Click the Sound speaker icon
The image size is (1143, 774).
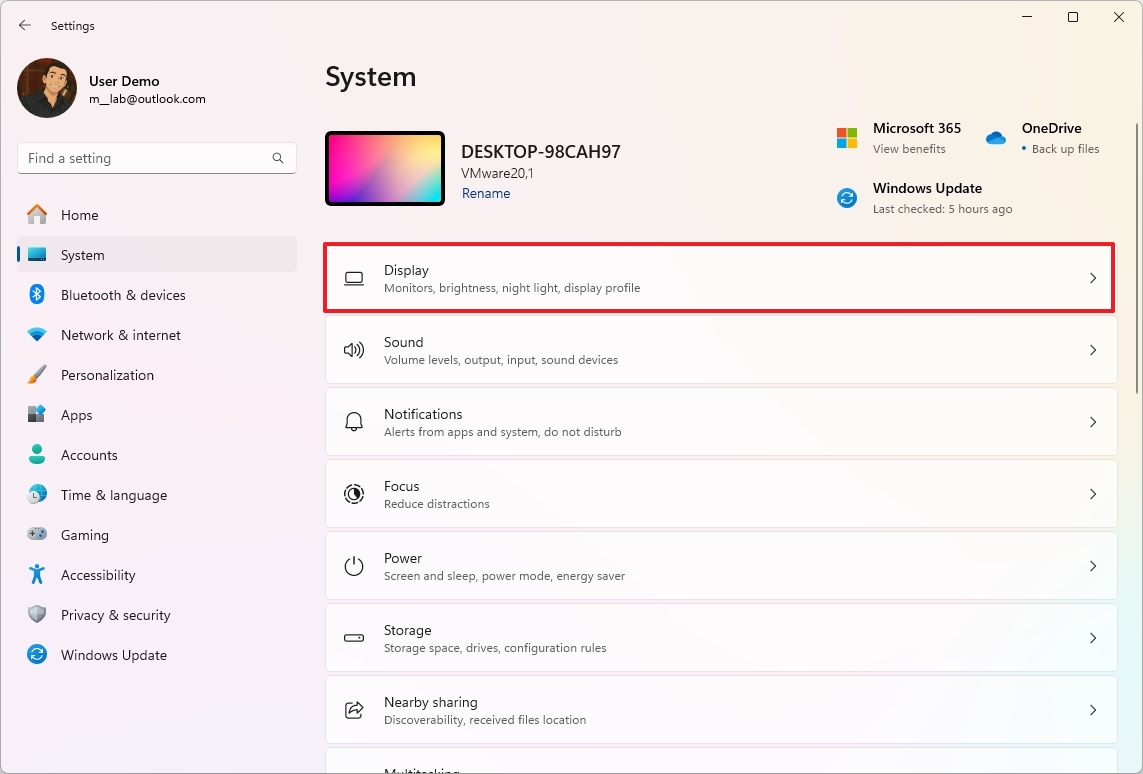tap(353, 350)
